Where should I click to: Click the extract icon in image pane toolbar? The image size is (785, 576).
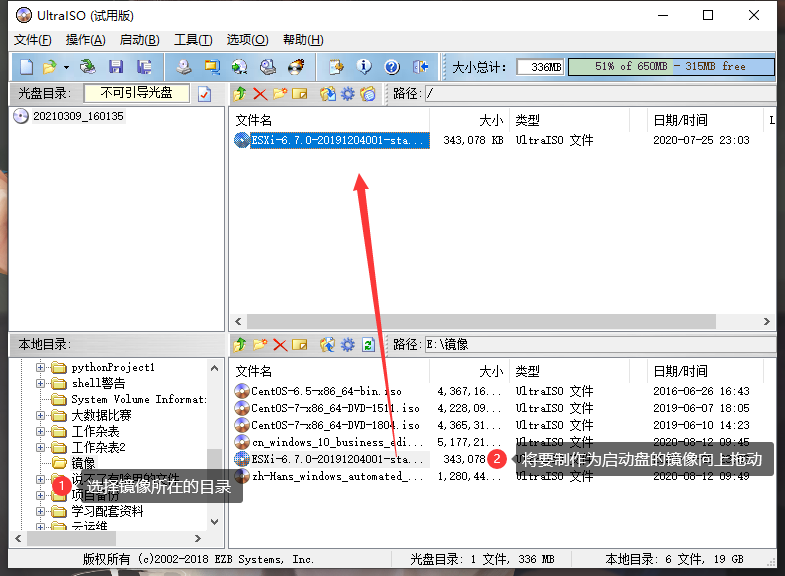[x=328, y=94]
